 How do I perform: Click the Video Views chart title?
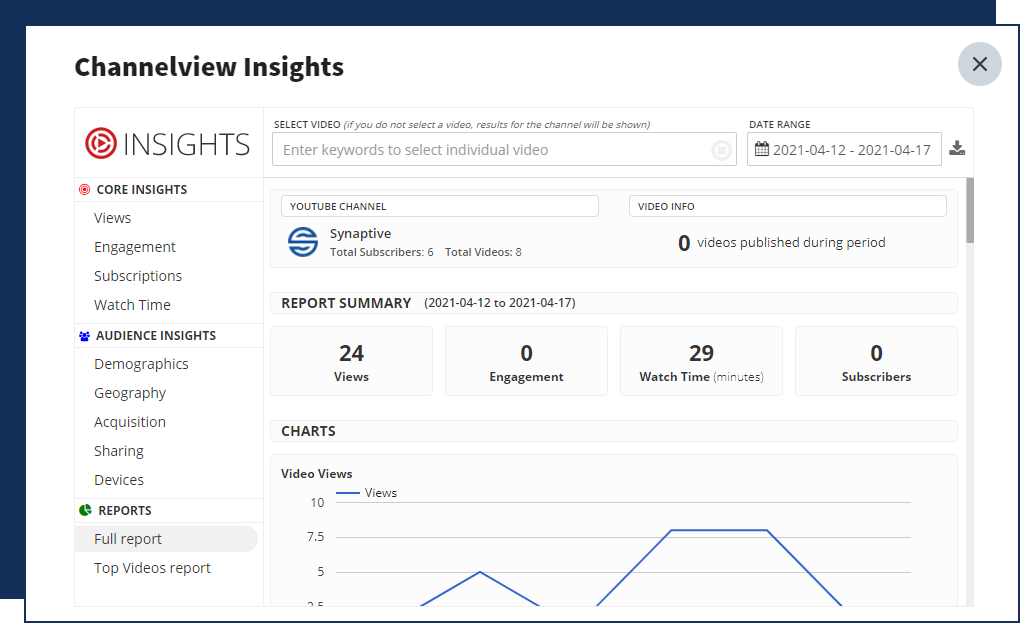[317, 474]
